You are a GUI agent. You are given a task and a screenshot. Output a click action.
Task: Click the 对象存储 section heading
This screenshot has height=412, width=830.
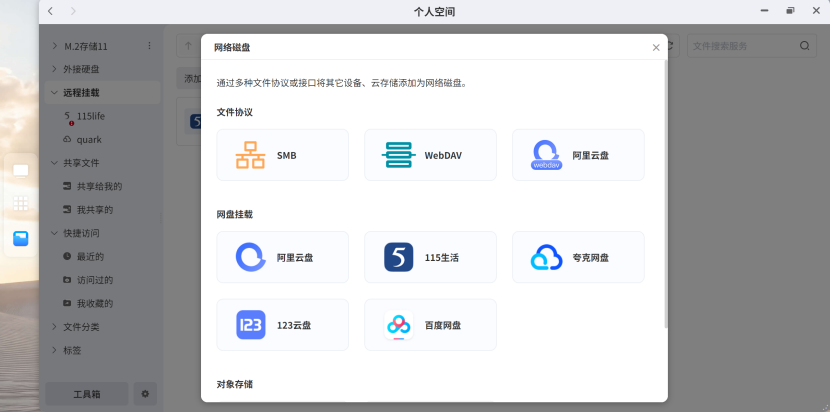[x=234, y=384]
